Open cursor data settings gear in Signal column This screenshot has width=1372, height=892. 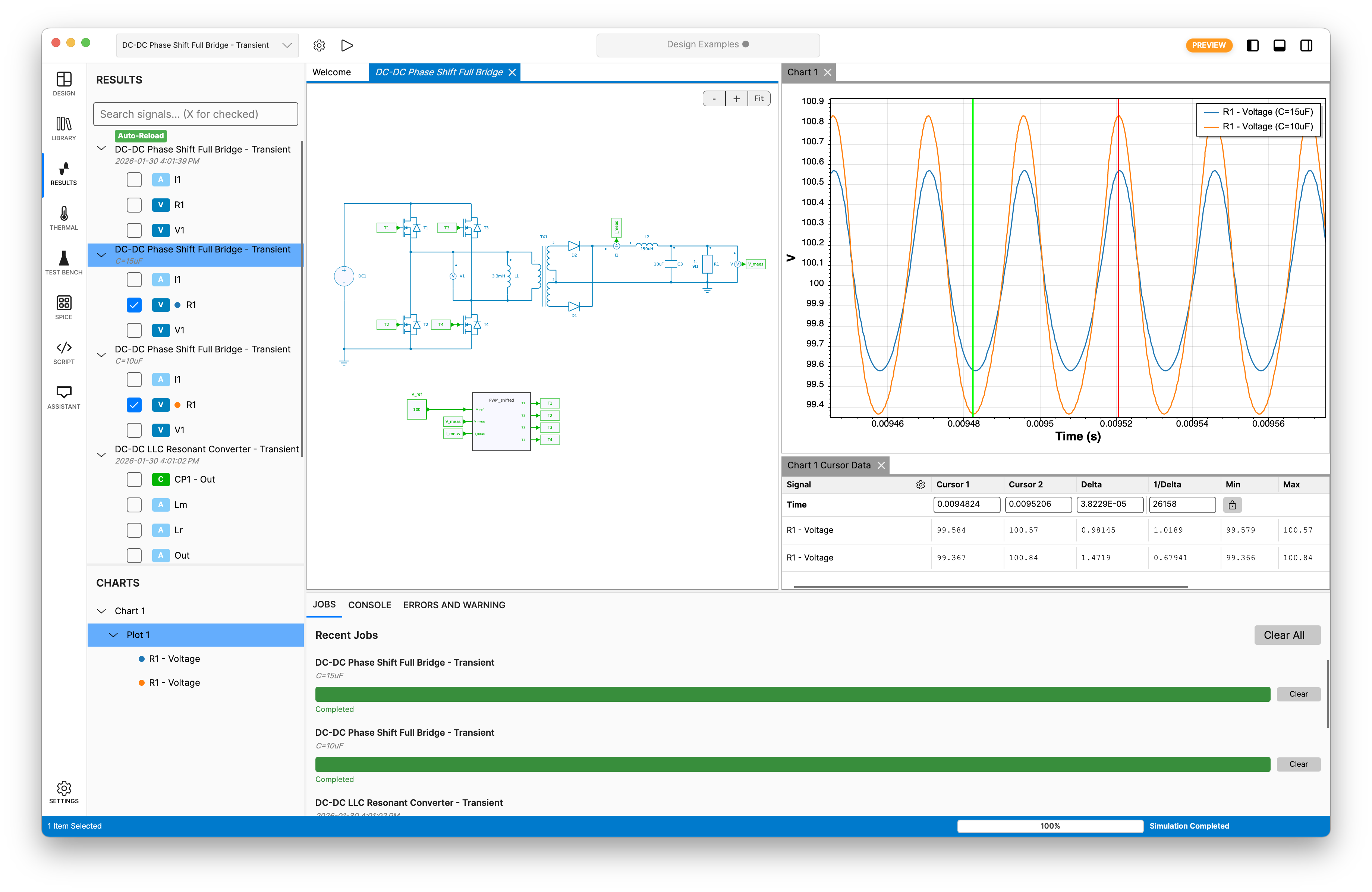pyautogui.click(x=920, y=485)
